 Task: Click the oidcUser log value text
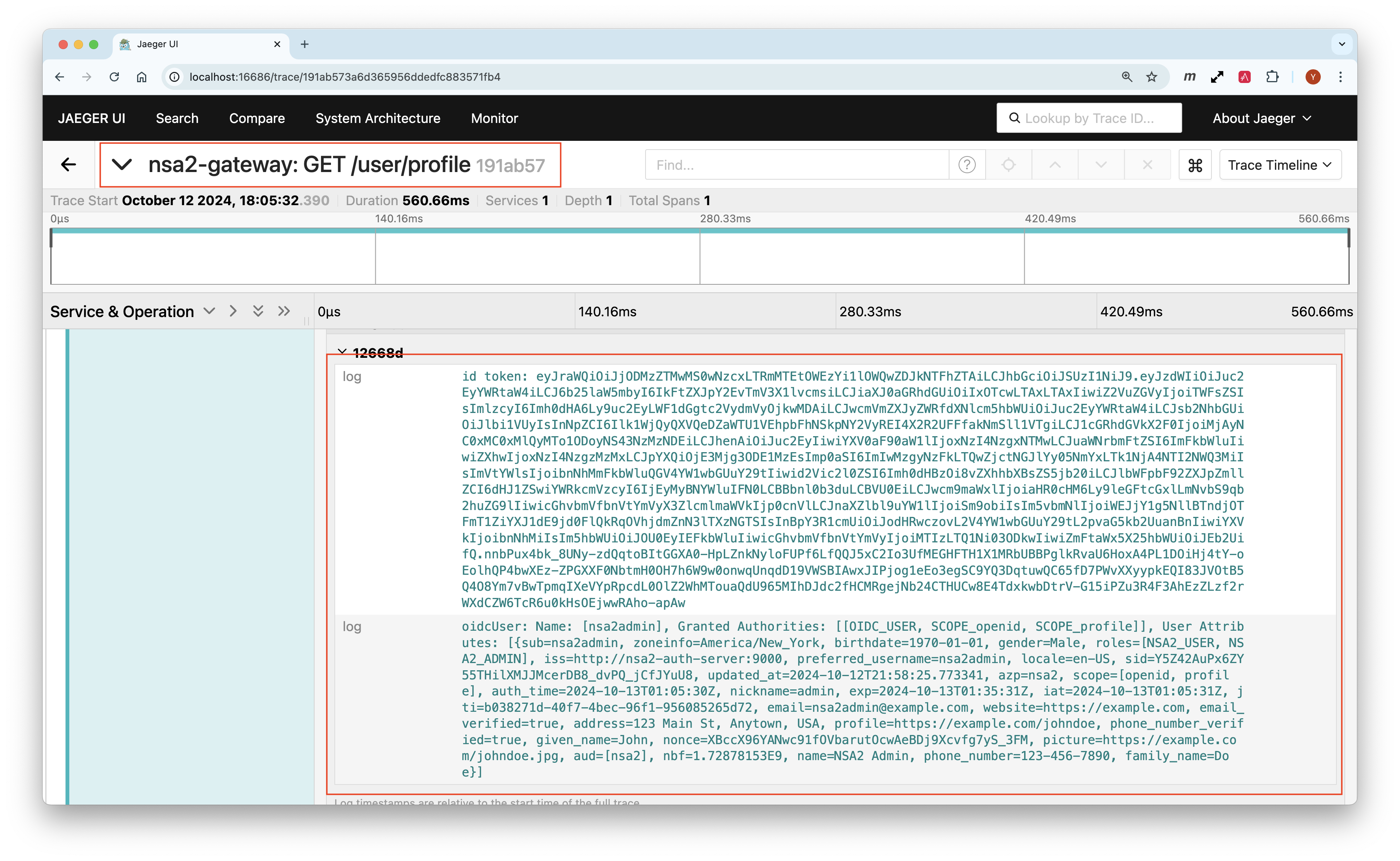click(852, 699)
